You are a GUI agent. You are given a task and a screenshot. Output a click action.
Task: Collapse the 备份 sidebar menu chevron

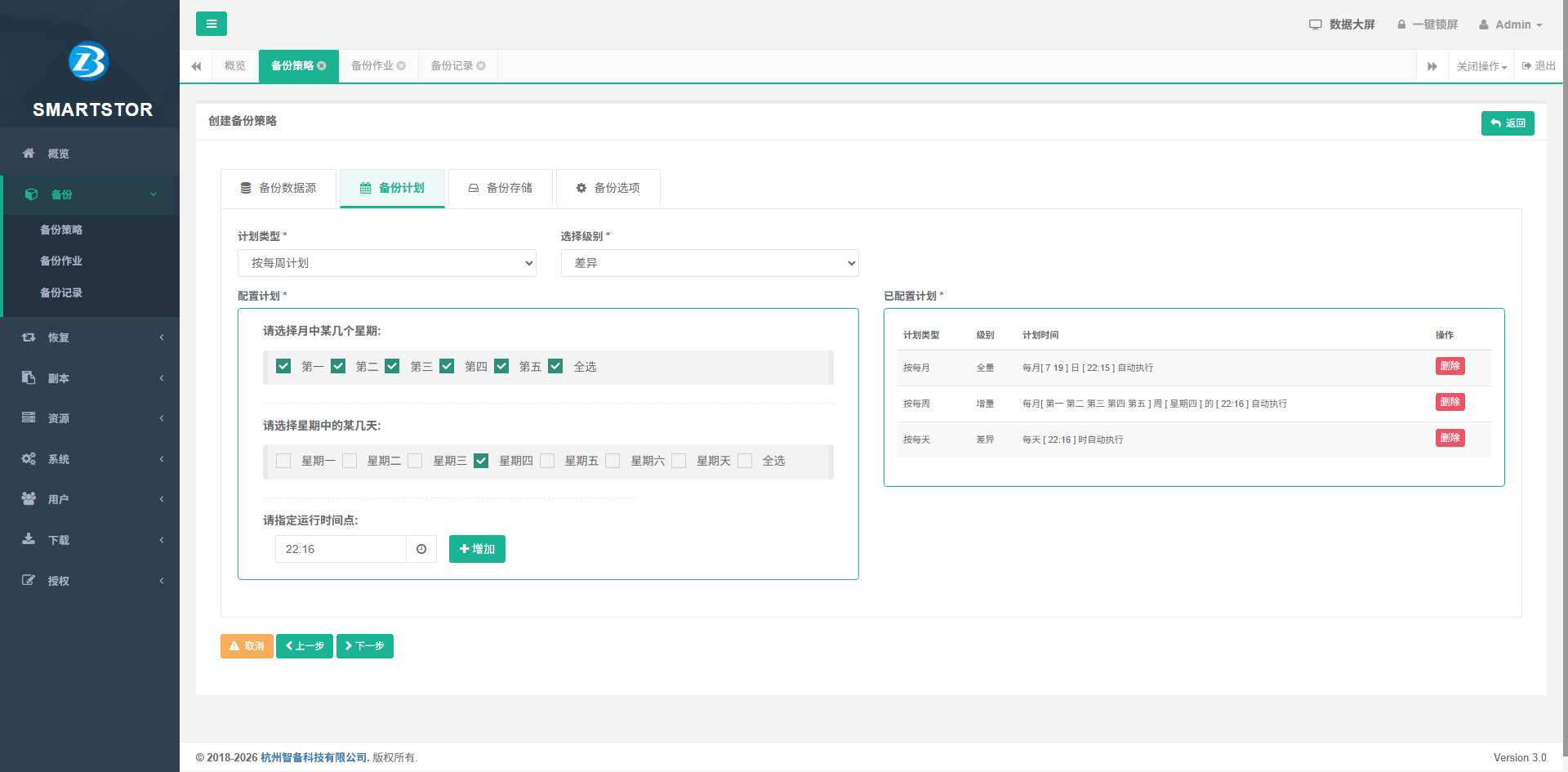coord(154,194)
